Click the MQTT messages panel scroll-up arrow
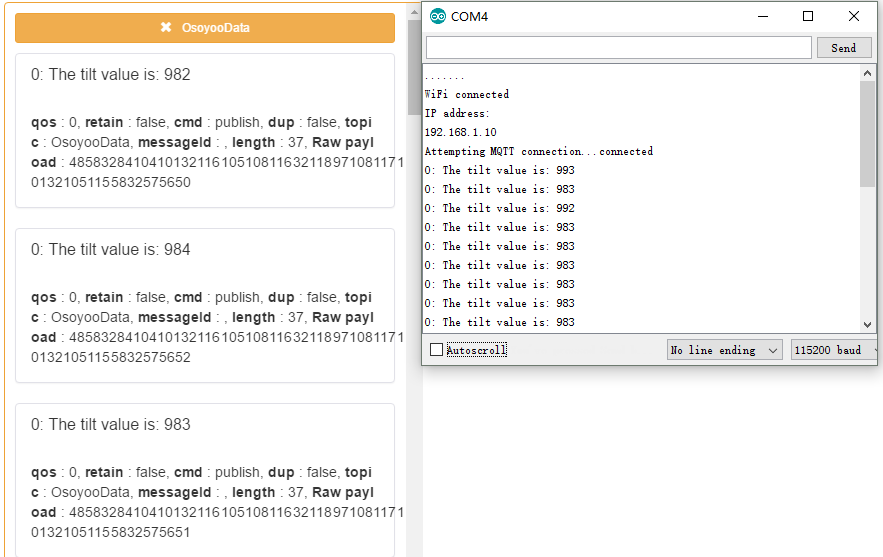Image resolution: width=883 pixels, height=557 pixels. pyautogui.click(x=414, y=12)
